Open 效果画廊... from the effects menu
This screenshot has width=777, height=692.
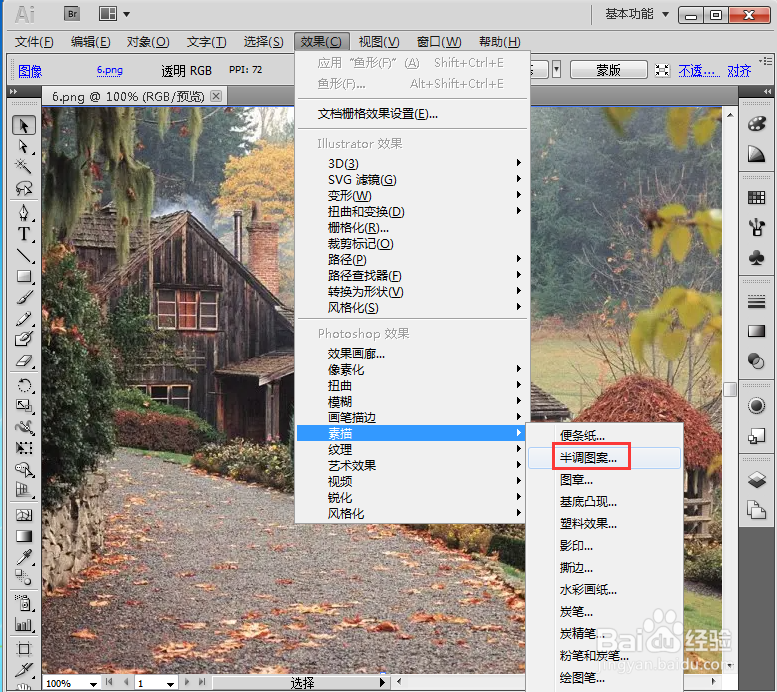(412, 353)
